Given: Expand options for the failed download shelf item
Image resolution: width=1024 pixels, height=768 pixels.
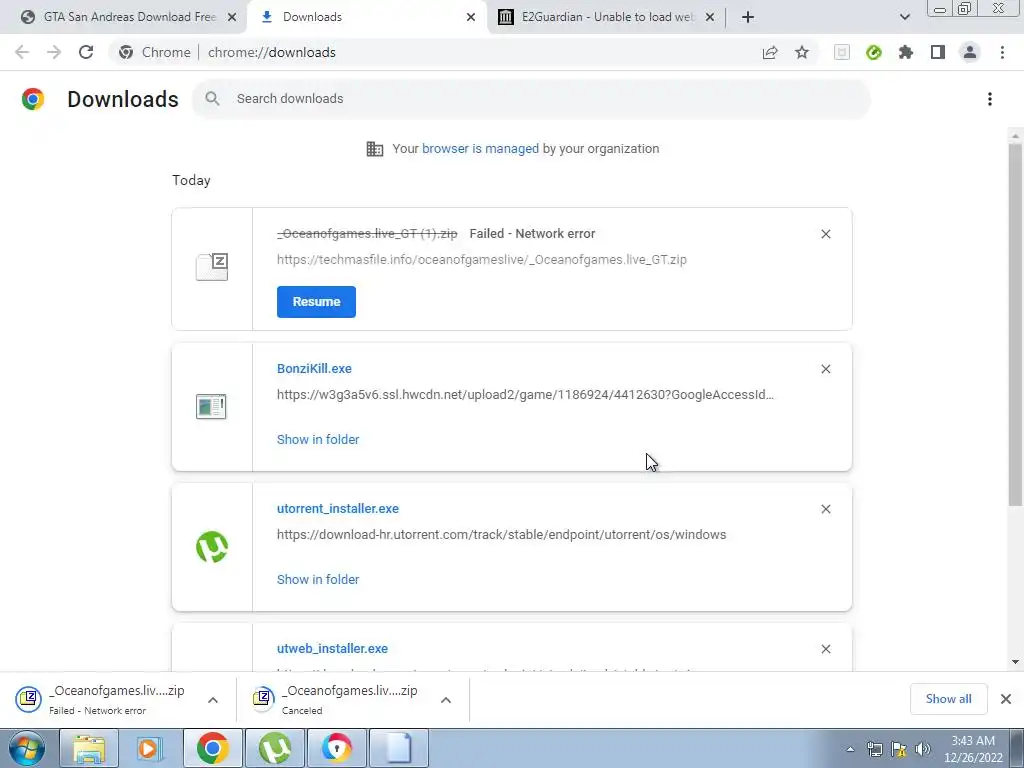Looking at the screenshot, I should click(213, 700).
